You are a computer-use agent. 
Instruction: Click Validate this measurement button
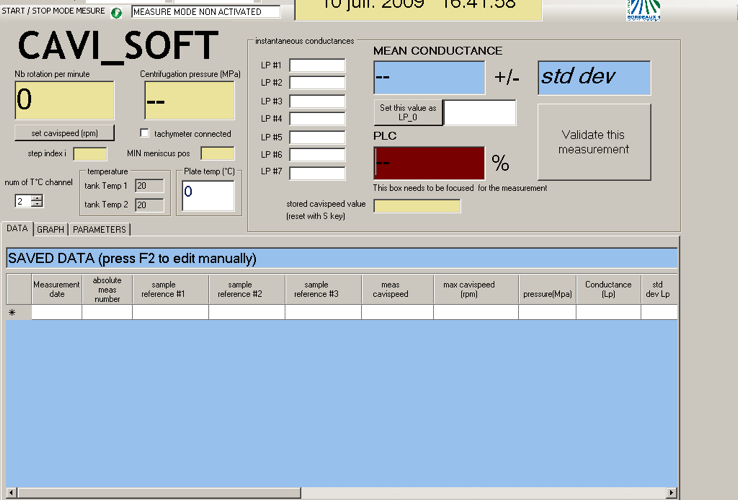(593, 142)
